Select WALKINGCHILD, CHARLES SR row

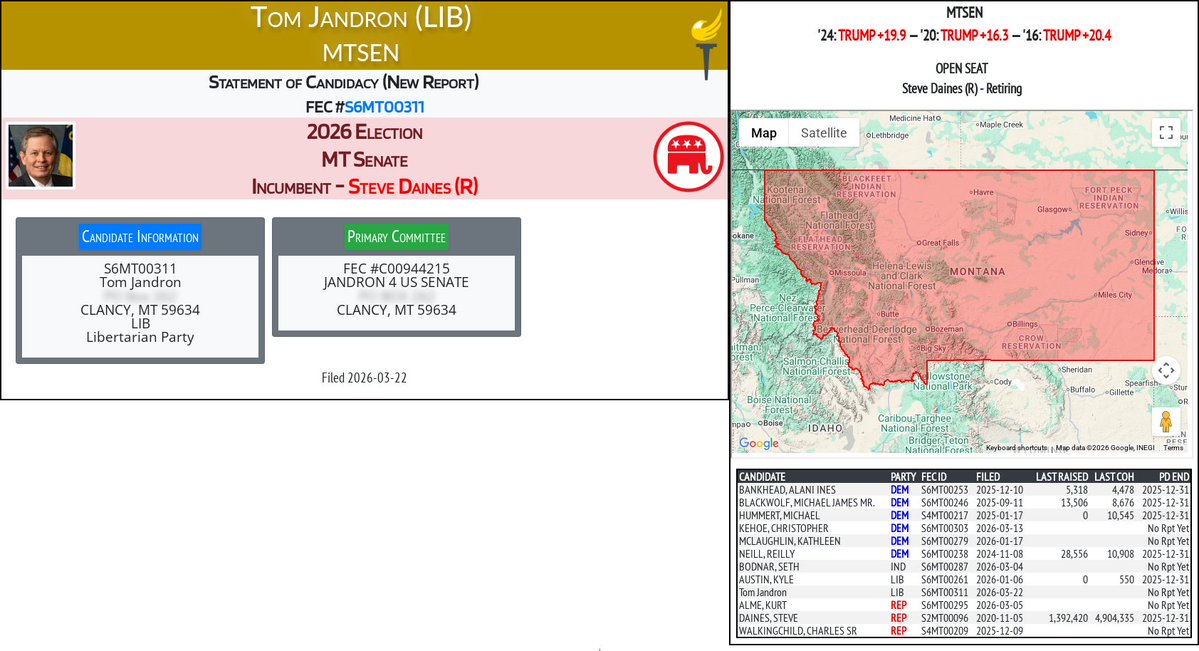963,631
